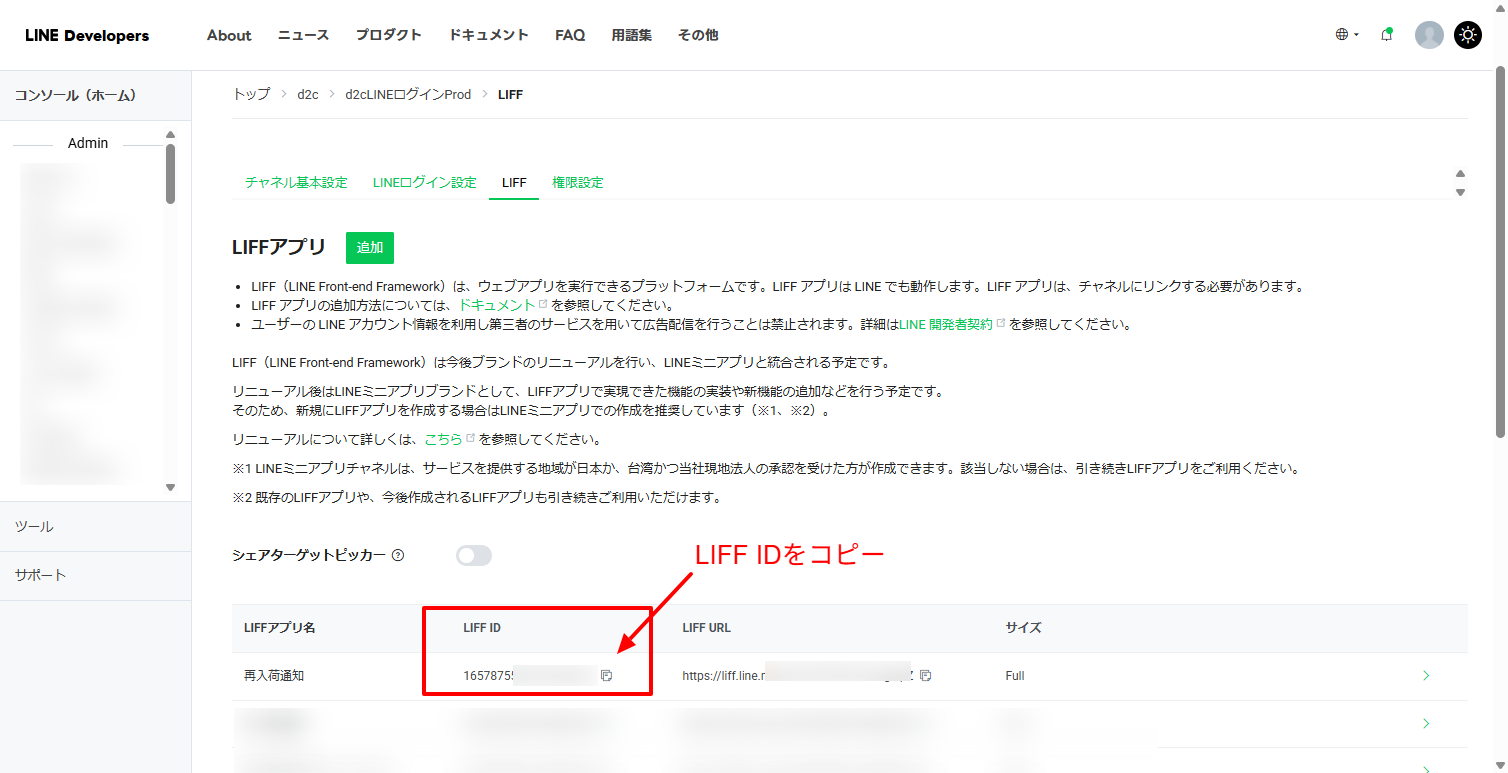
Task: Open the 再入荷通知 row chevron
Action: point(1426,676)
